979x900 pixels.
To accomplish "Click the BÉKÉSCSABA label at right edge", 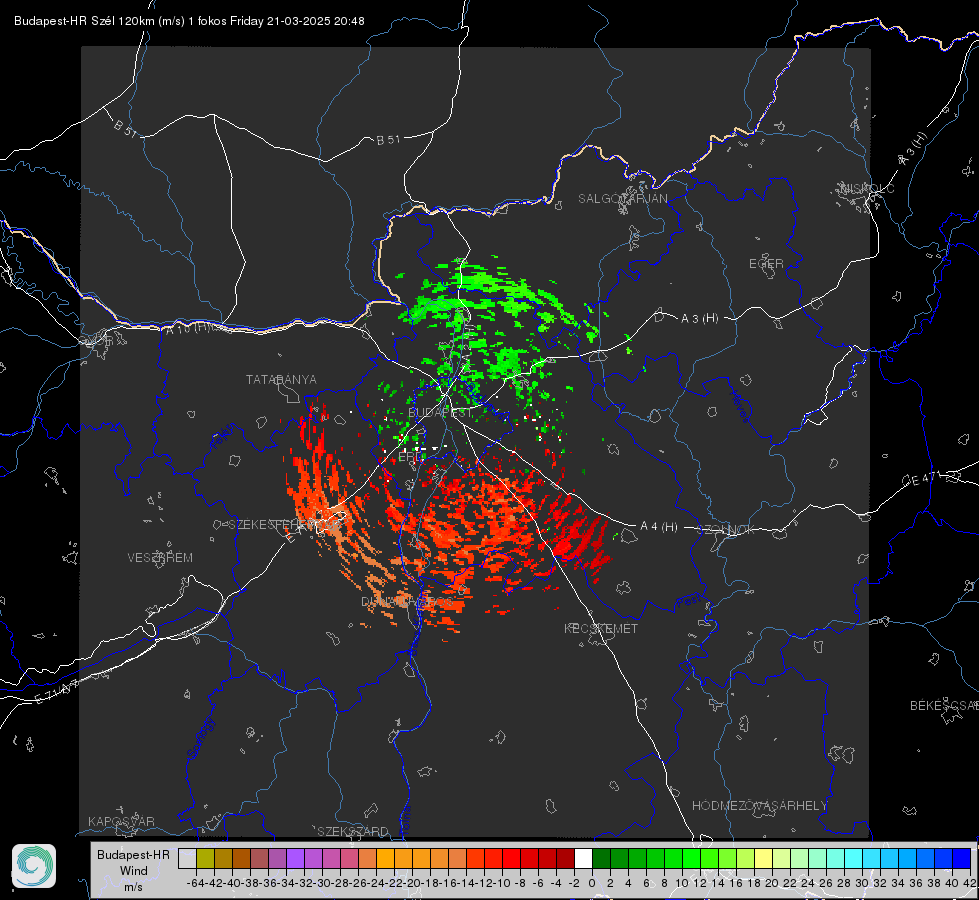I will pos(944,706).
